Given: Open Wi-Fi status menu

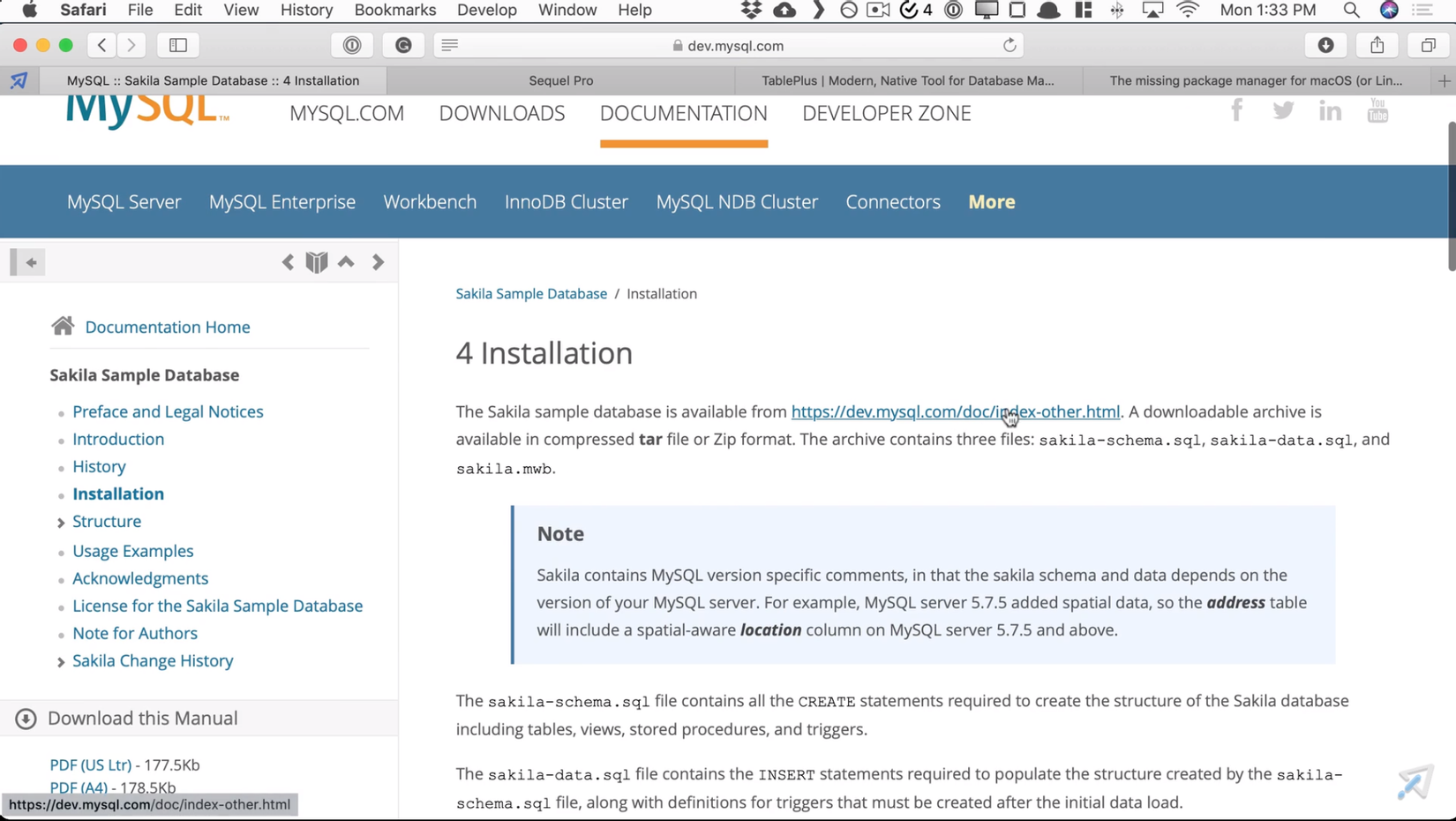Looking at the screenshot, I should [1188, 11].
